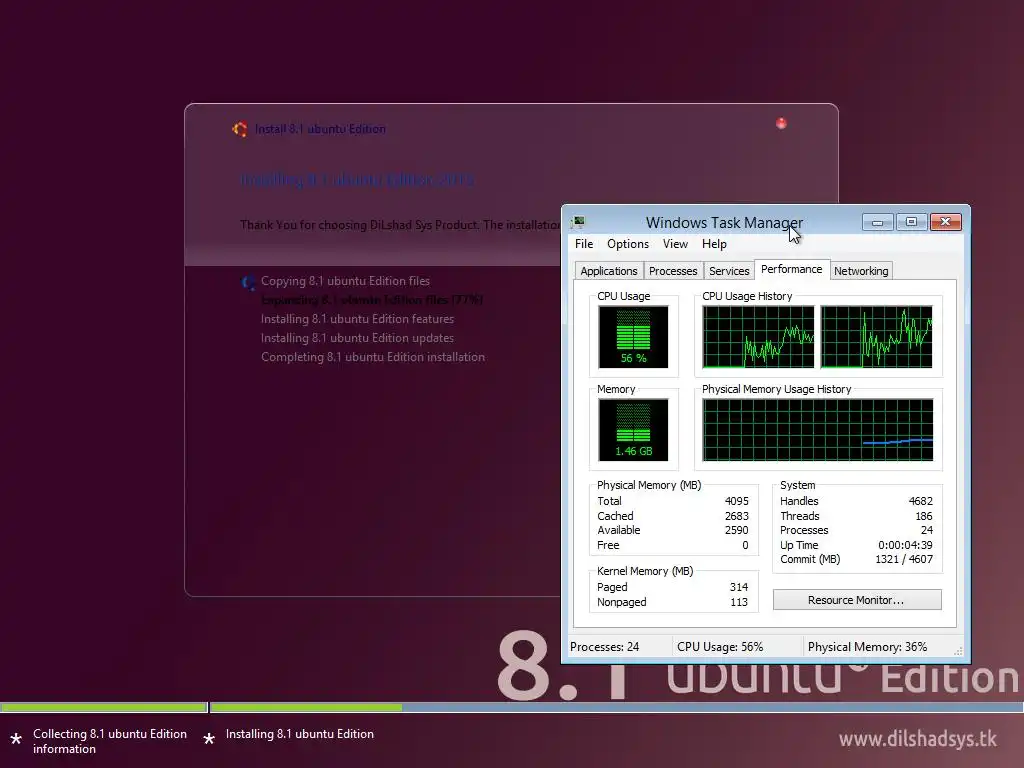Viewport: 1024px width, 768px height.
Task: Click 'Physical Memory: 36%' in the status bar
Action: point(867,647)
